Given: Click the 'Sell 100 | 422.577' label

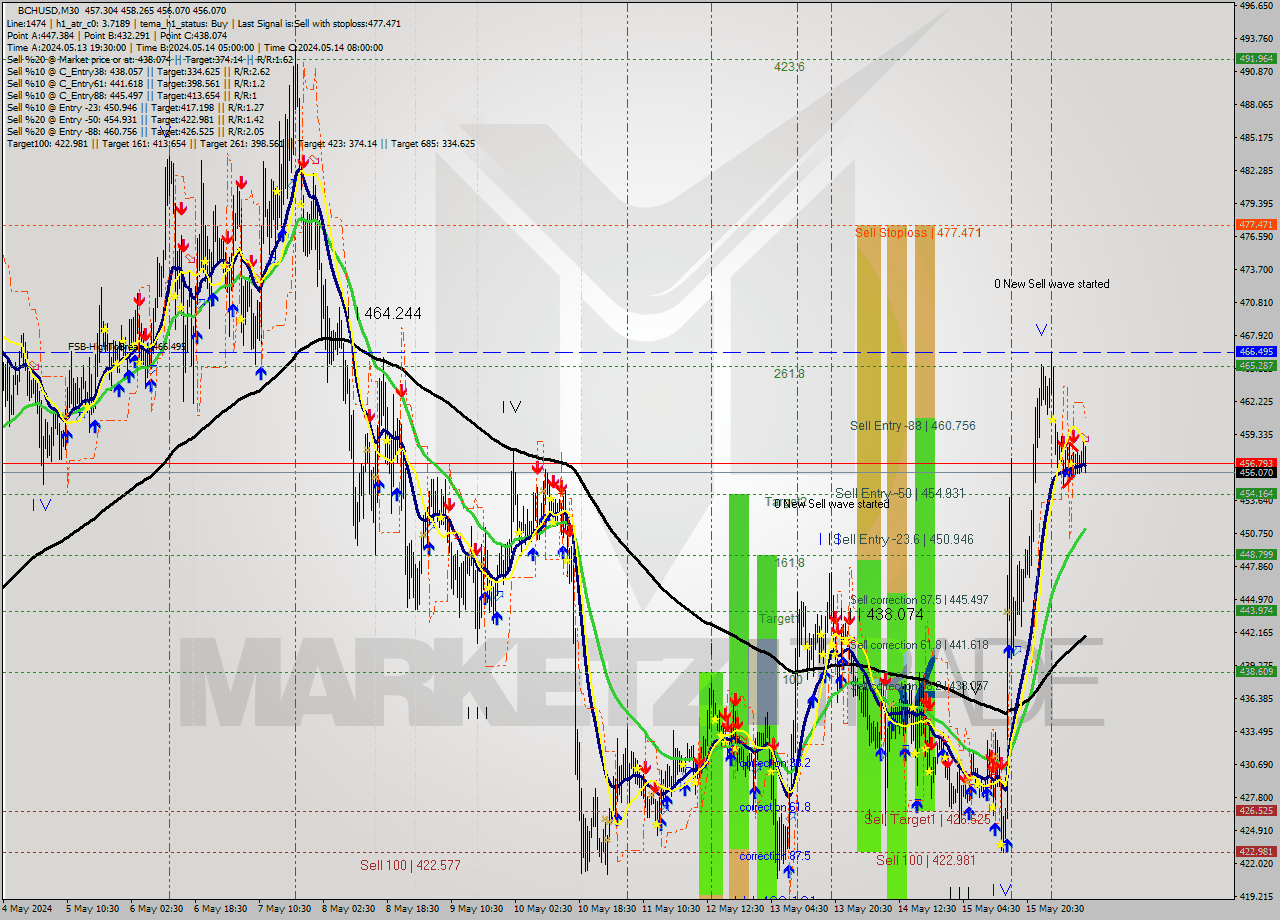Looking at the screenshot, I should (411, 865).
